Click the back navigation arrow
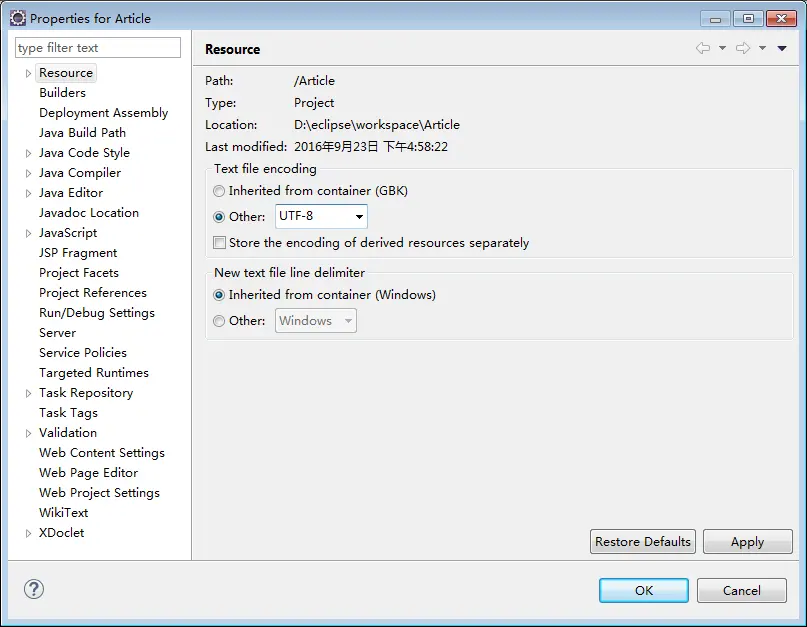807x627 pixels. point(703,48)
